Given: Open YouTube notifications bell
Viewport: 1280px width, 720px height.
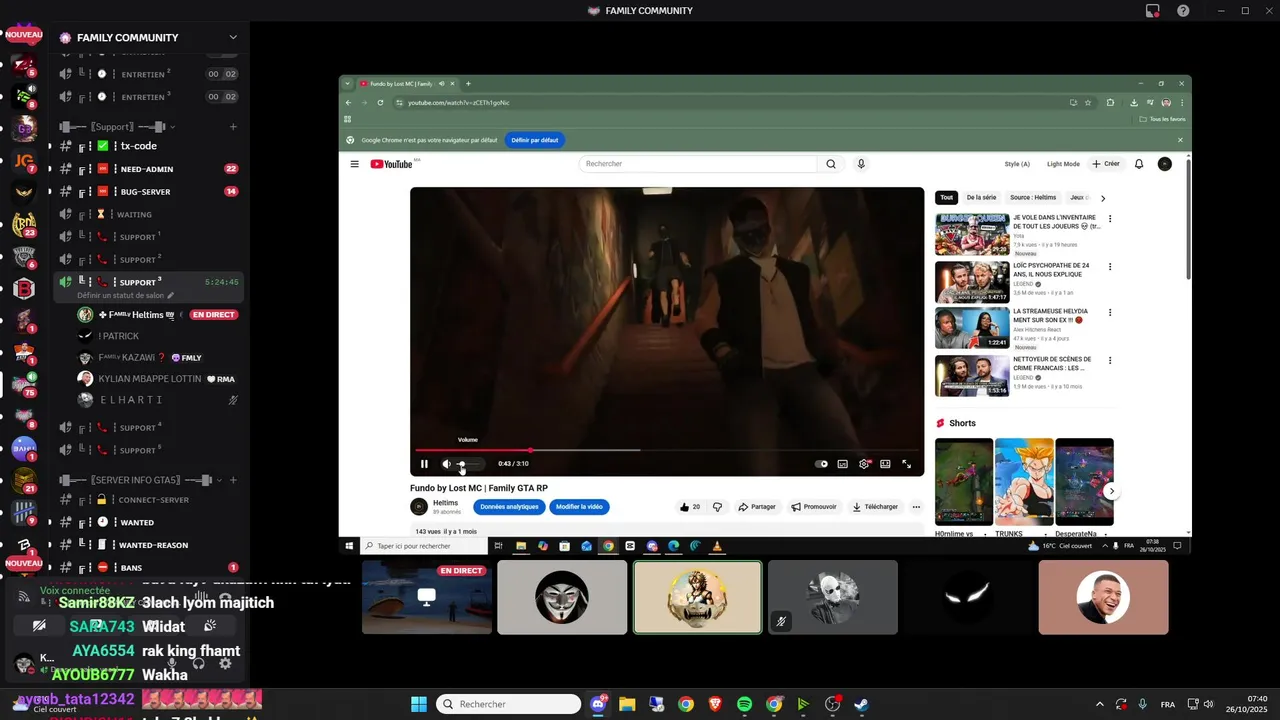Looking at the screenshot, I should coord(1139,164).
